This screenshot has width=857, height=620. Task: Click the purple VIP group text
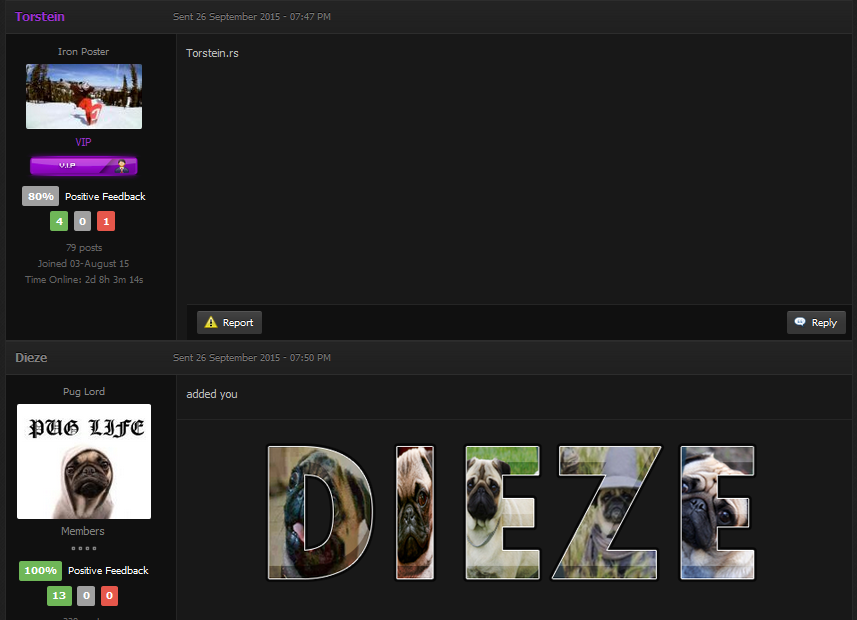(83, 142)
